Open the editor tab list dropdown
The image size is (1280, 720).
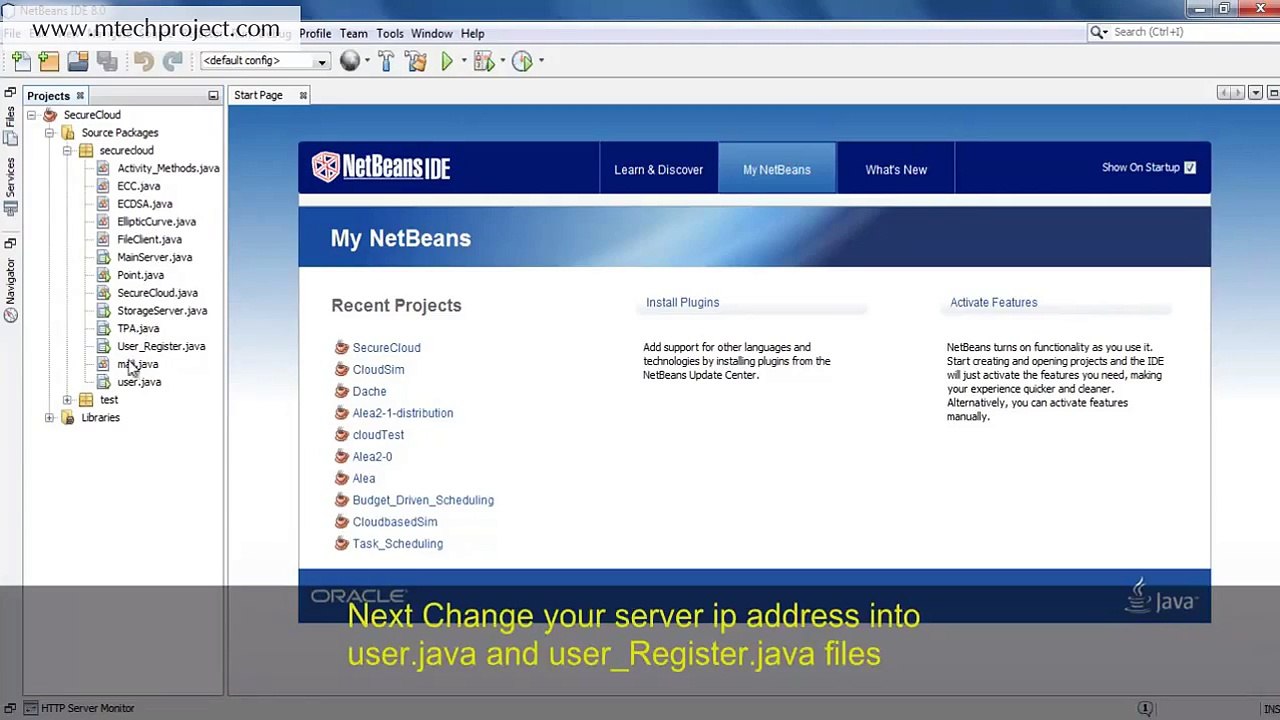pos(1255,93)
